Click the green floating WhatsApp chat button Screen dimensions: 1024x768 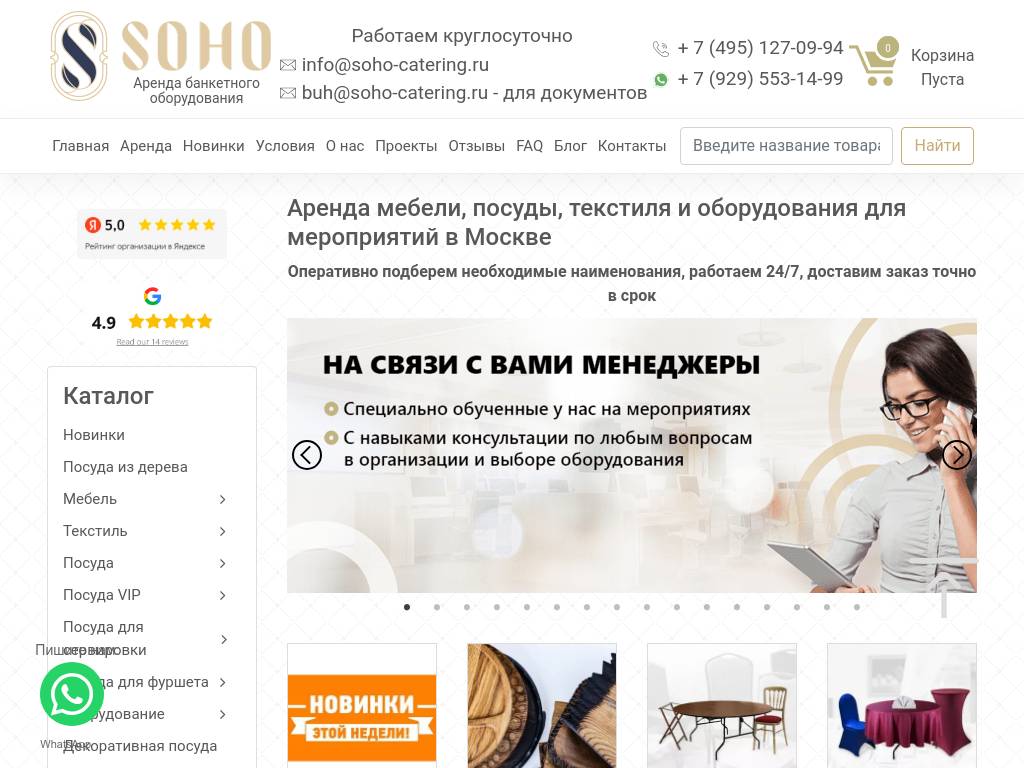click(72, 694)
